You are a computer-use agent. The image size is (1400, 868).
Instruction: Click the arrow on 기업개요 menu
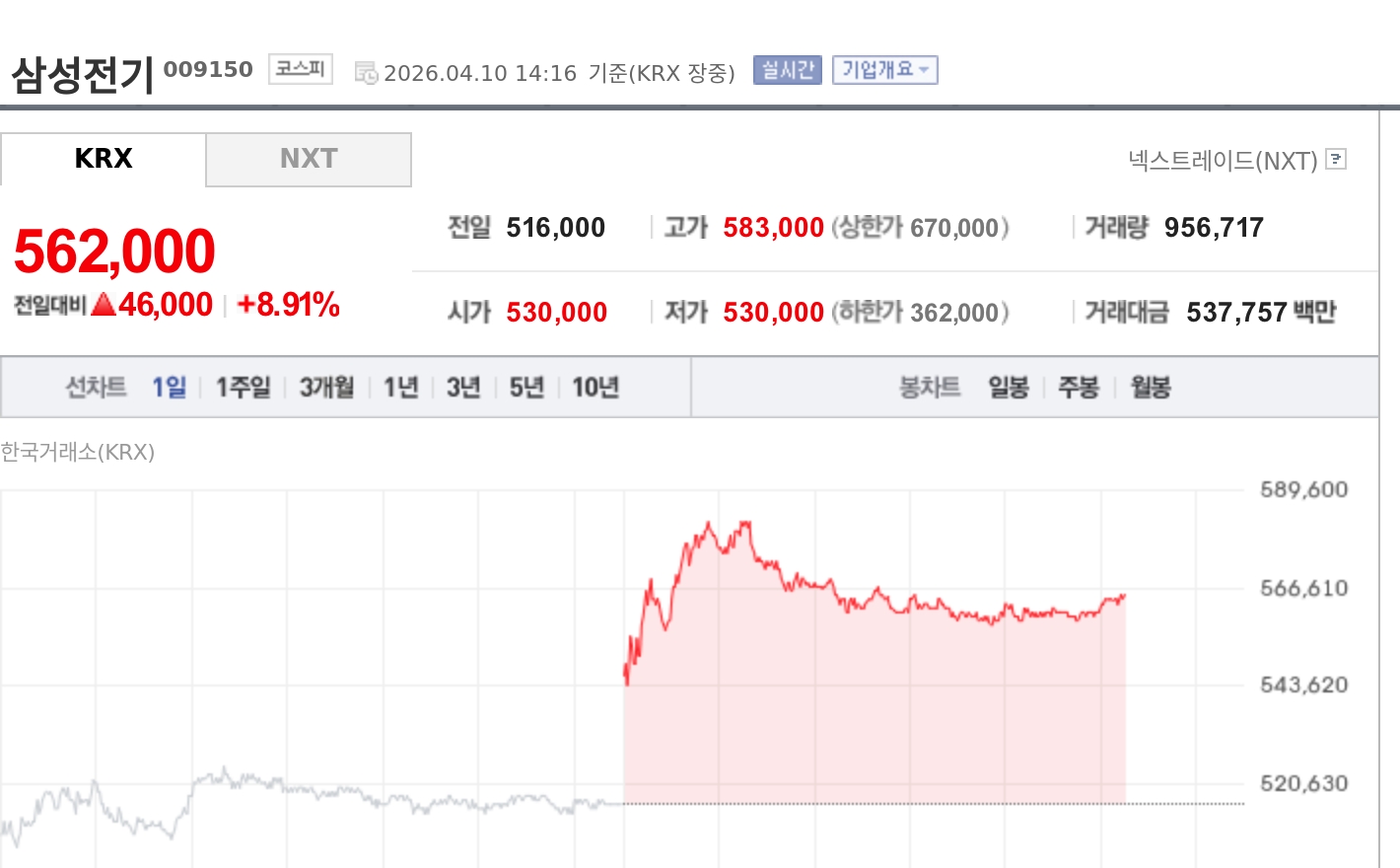pos(925,69)
